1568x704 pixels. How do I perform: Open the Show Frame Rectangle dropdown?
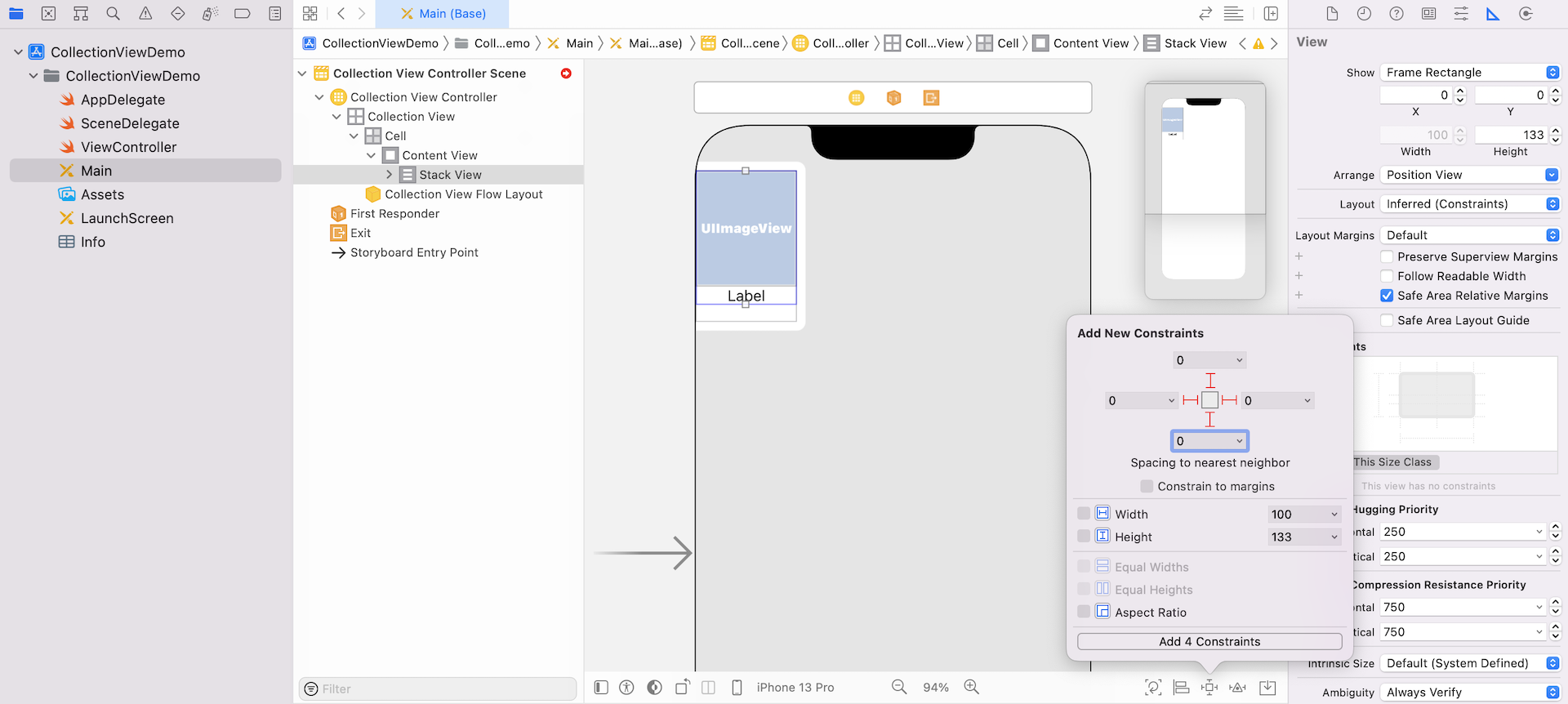[x=1471, y=73]
